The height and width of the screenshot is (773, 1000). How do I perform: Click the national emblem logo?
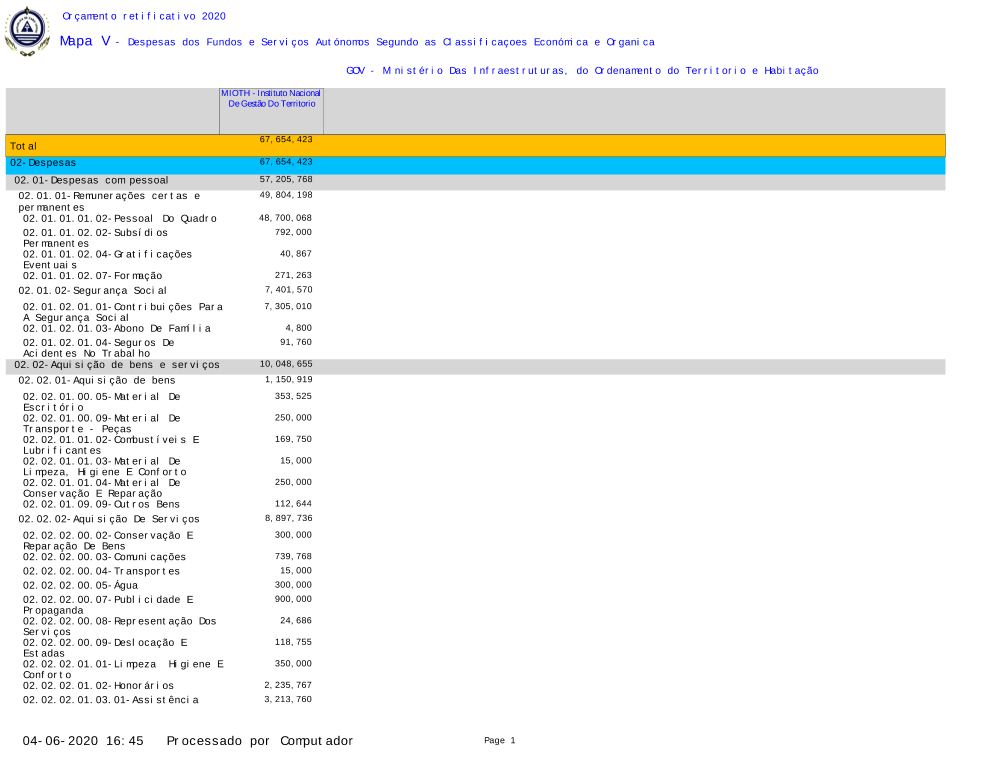[27, 31]
